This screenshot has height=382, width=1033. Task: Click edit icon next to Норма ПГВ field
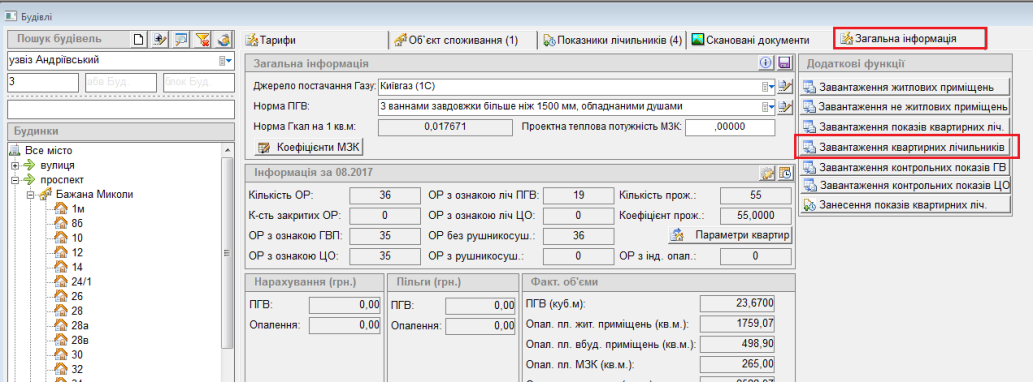point(784,106)
